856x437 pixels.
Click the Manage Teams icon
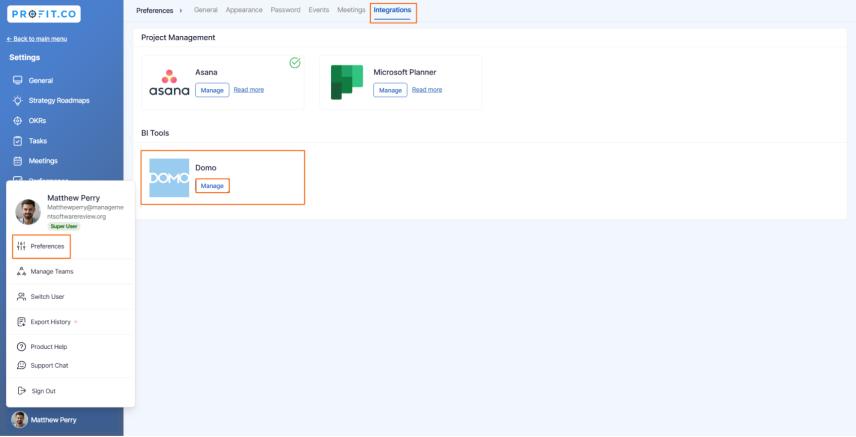pos(21,271)
